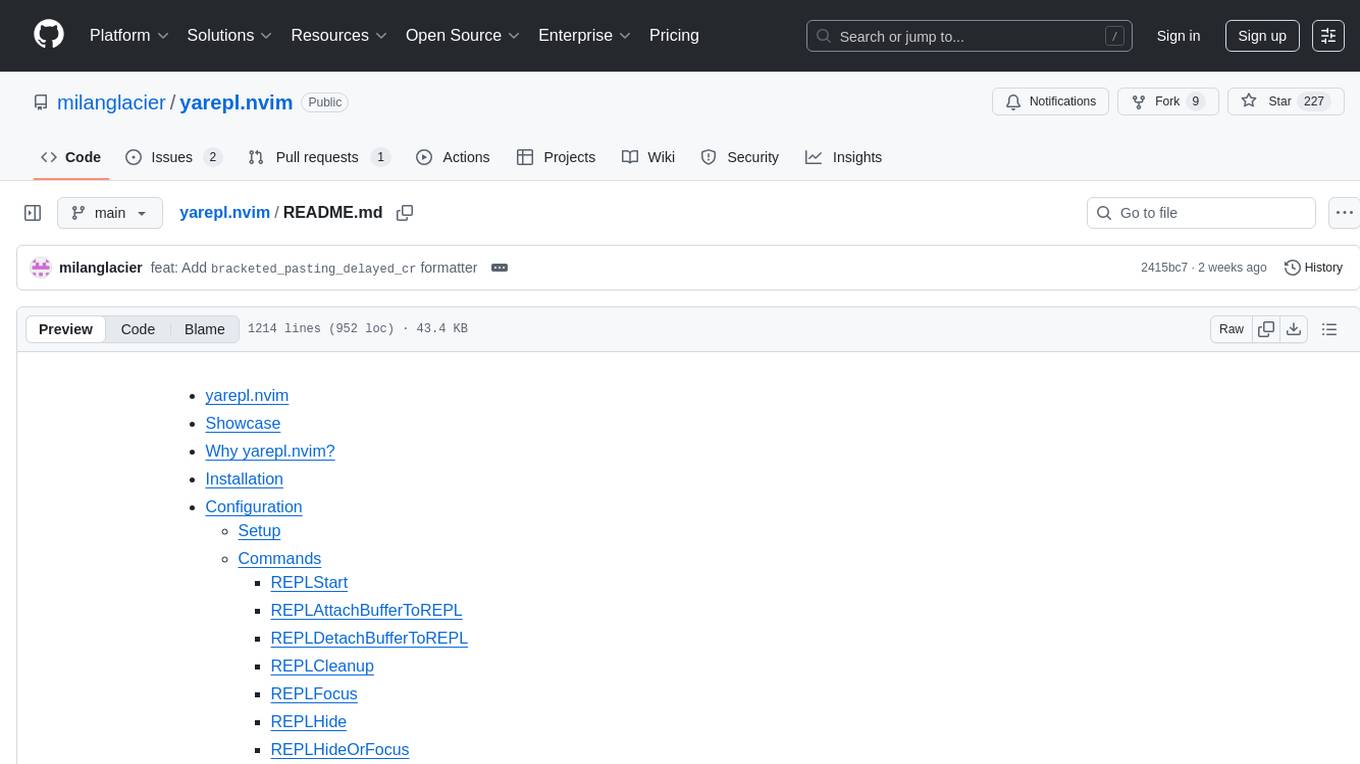The height and width of the screenshot is (764, 1360).
Task: Click the Notifications bell button
Action: [x=1051, y=101]
